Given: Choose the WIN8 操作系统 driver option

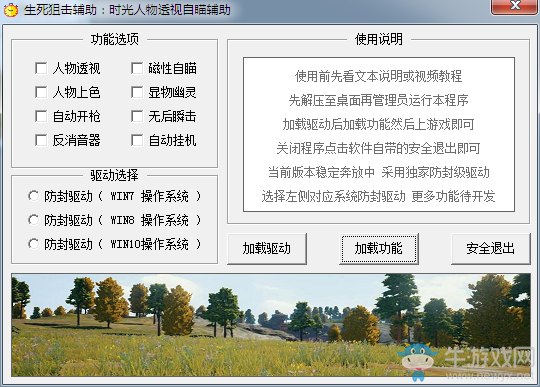Looking at the screenshot, I should click(x=33, y=220).
